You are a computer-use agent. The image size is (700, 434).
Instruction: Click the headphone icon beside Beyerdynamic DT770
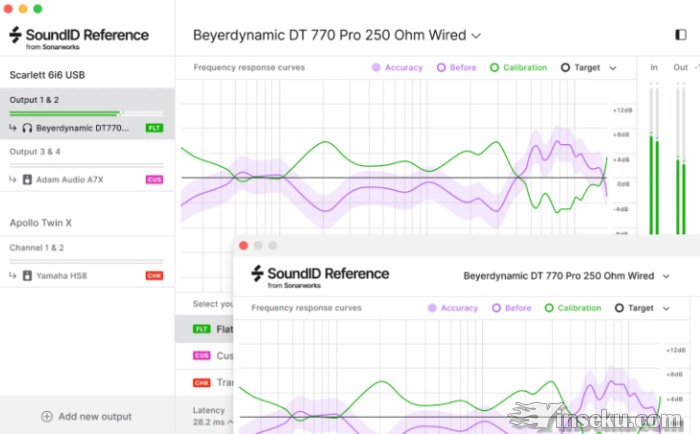27,128
